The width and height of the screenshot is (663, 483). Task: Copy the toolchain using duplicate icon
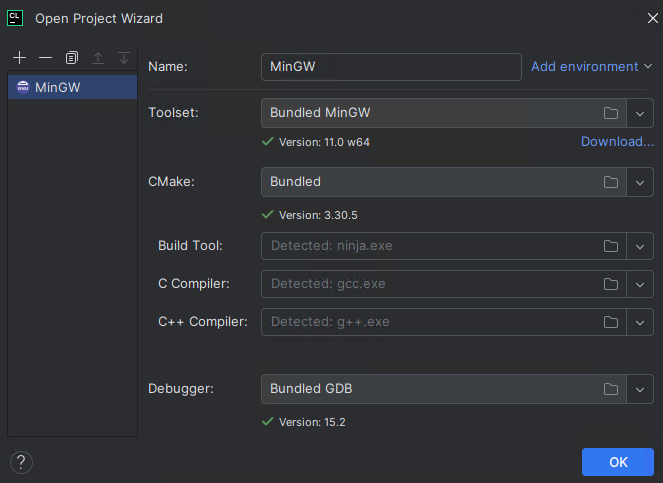(x=71, y=58)
